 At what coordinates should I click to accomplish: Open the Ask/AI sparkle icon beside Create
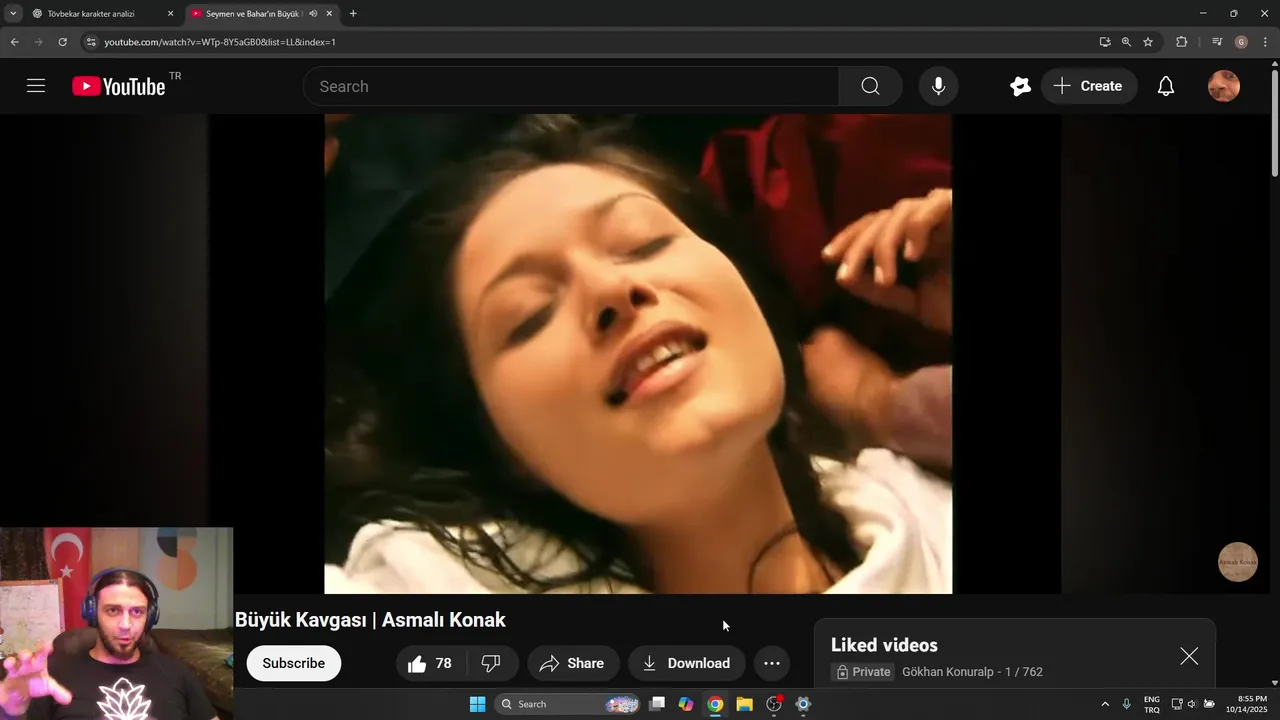(1020, 86)
